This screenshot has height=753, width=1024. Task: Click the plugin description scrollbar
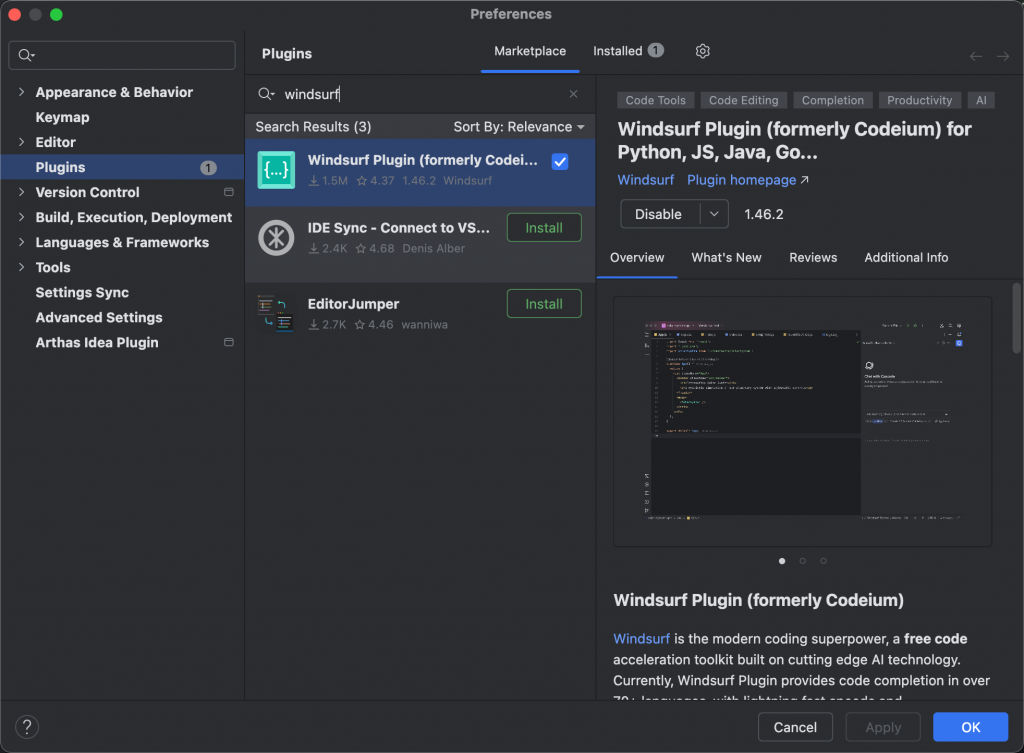point(1016,319)
